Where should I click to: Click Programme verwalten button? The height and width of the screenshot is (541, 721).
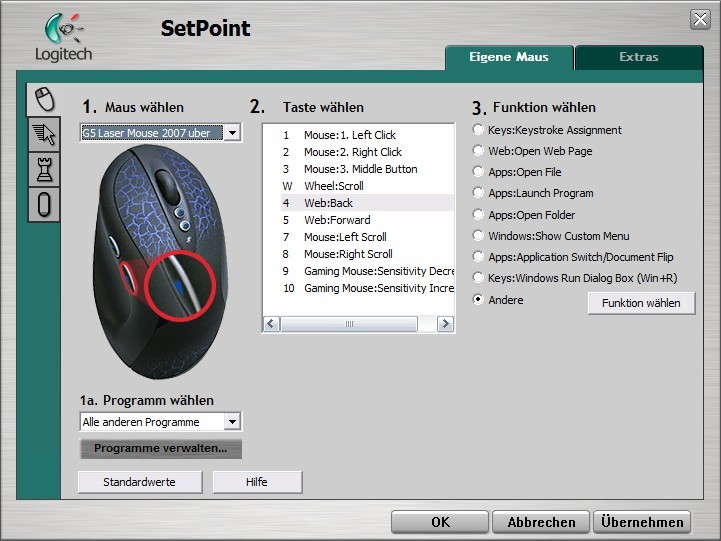click(160, 449)
